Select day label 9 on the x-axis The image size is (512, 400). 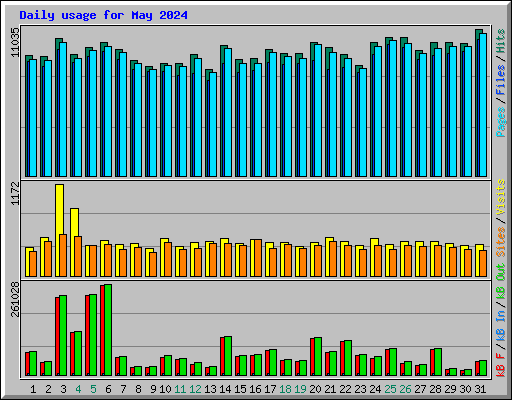pyautogui.click(x=153, y=389)
